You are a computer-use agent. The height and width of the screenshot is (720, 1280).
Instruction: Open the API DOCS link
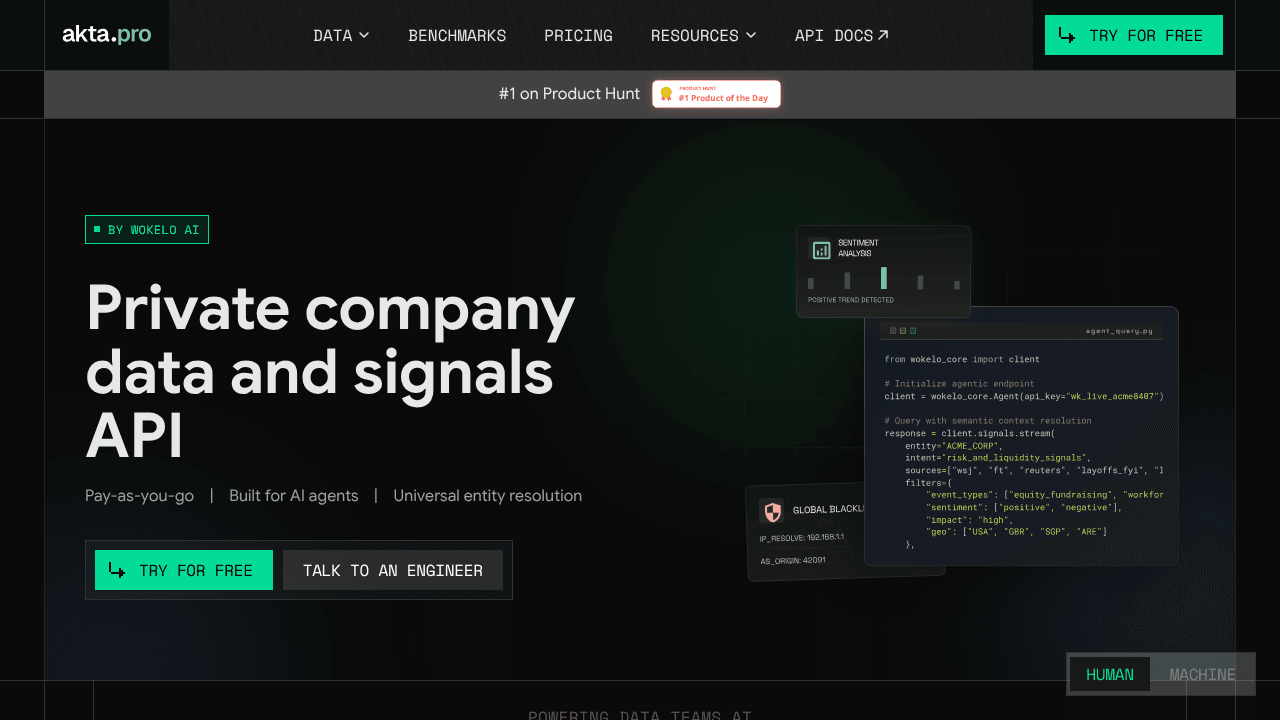(x=841, y=35)
